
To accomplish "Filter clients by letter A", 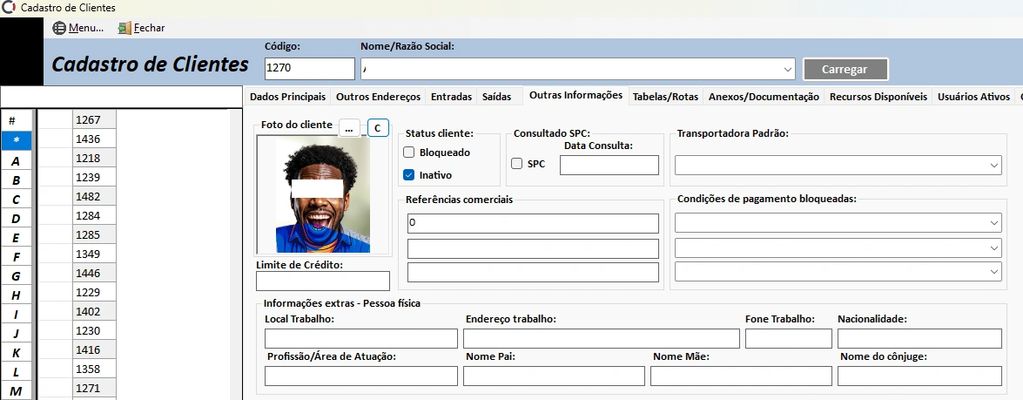I will [15, 160].
